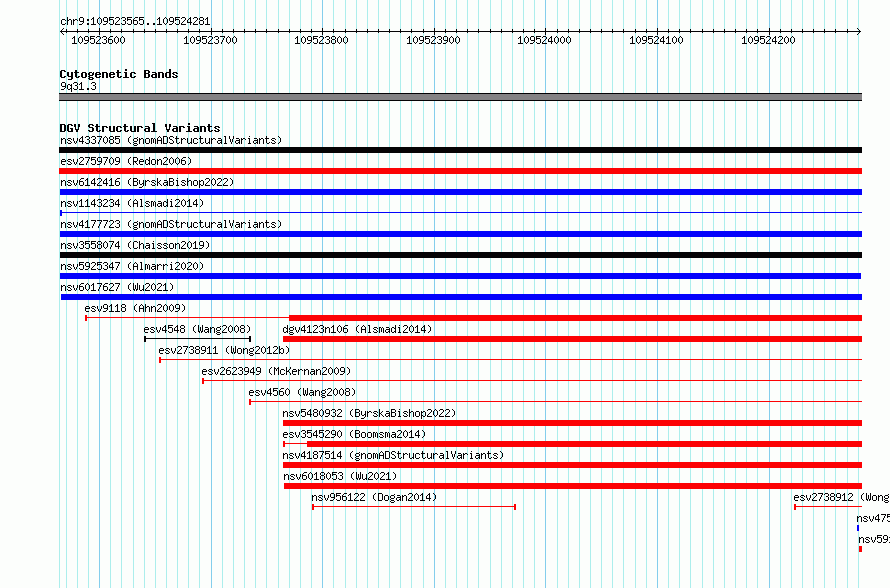890x588 pixels.
Task: Click the red bar under nsv4187514
Action: [572, 465]
